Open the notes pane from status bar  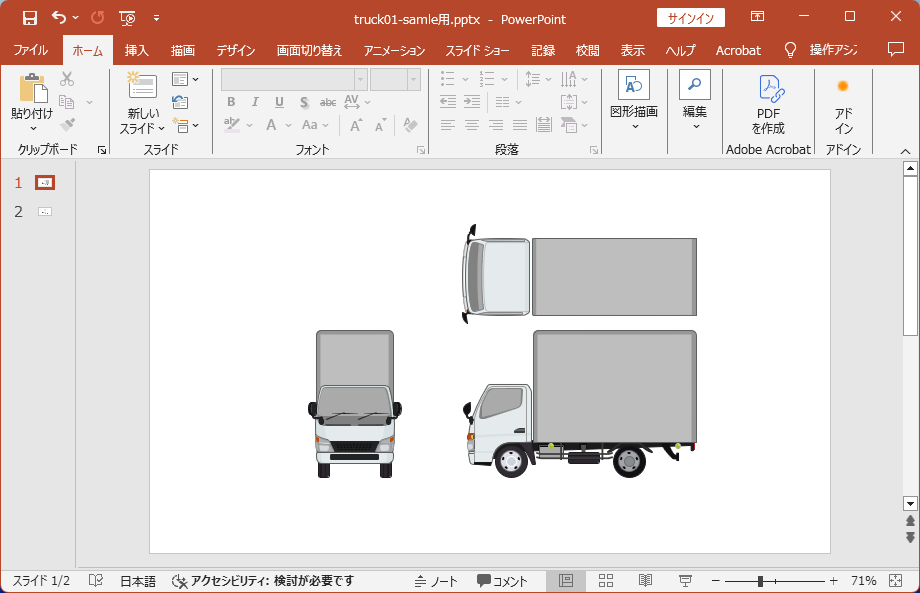(x=436, y=581)
